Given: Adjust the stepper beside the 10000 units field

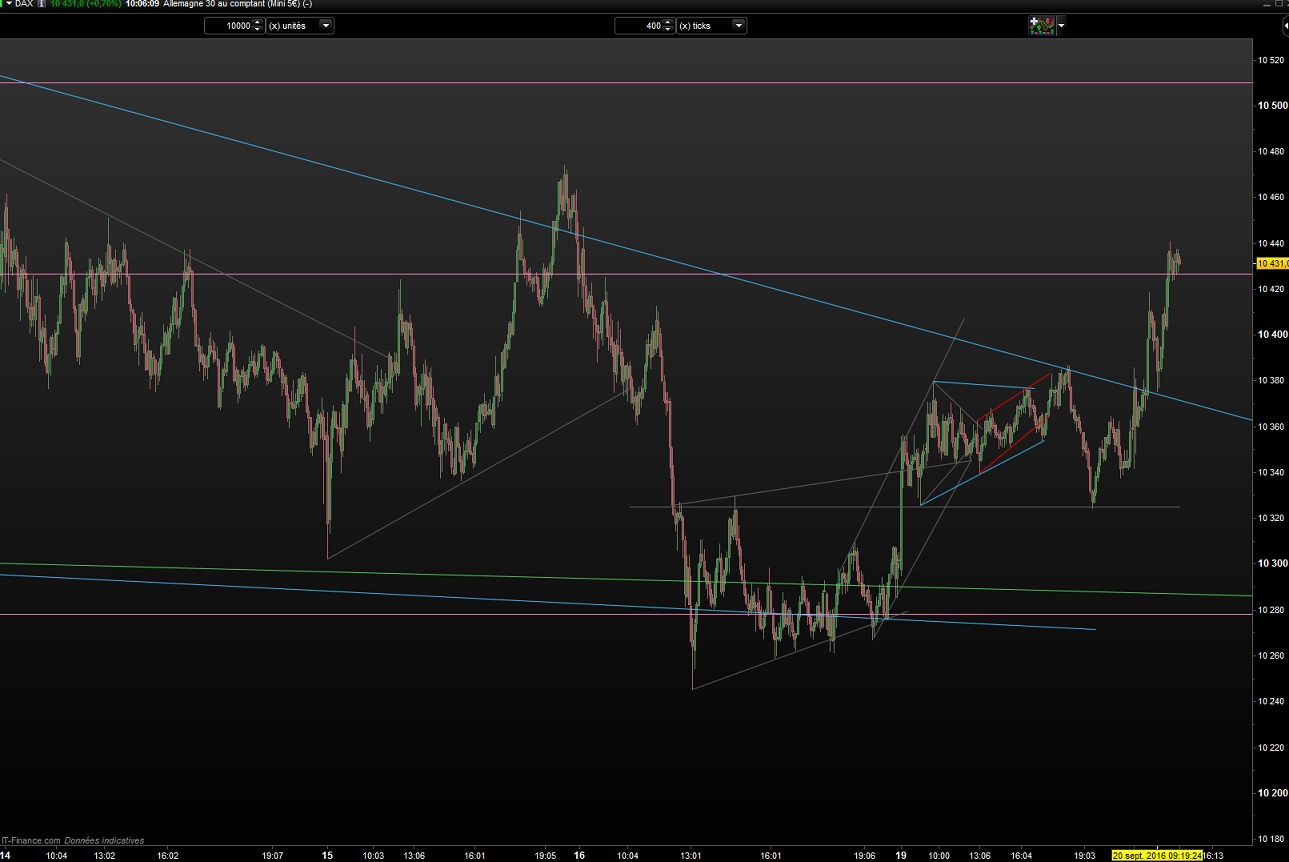Looking at the screenshot, I should tap(258, 25).
